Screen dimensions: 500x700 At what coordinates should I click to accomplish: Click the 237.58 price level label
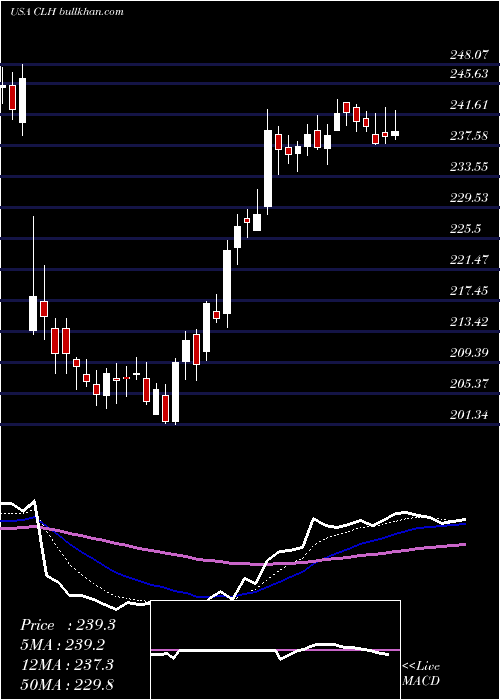469,136
